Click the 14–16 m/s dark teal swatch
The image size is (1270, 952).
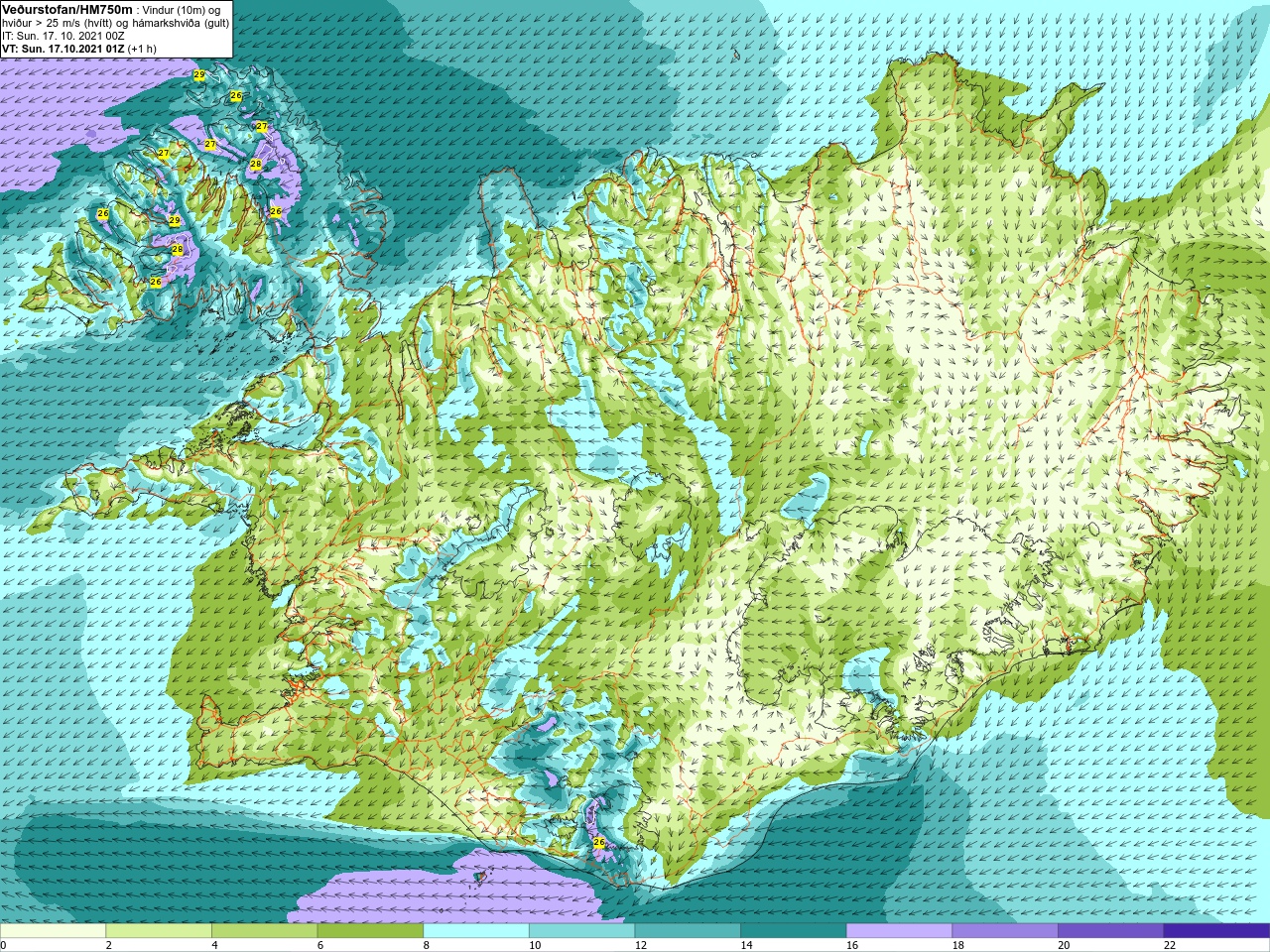pos(794,931)
